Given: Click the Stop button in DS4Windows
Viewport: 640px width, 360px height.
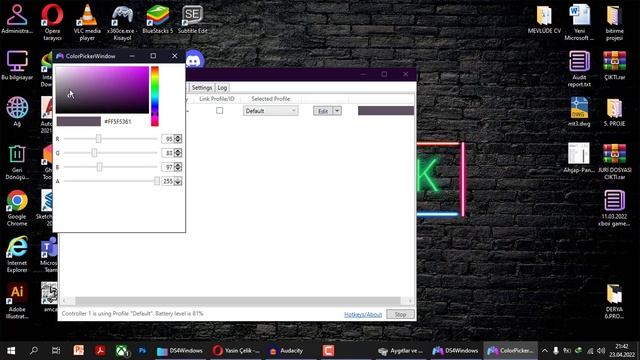Looking at the screenshot, I should click(400, 314).
